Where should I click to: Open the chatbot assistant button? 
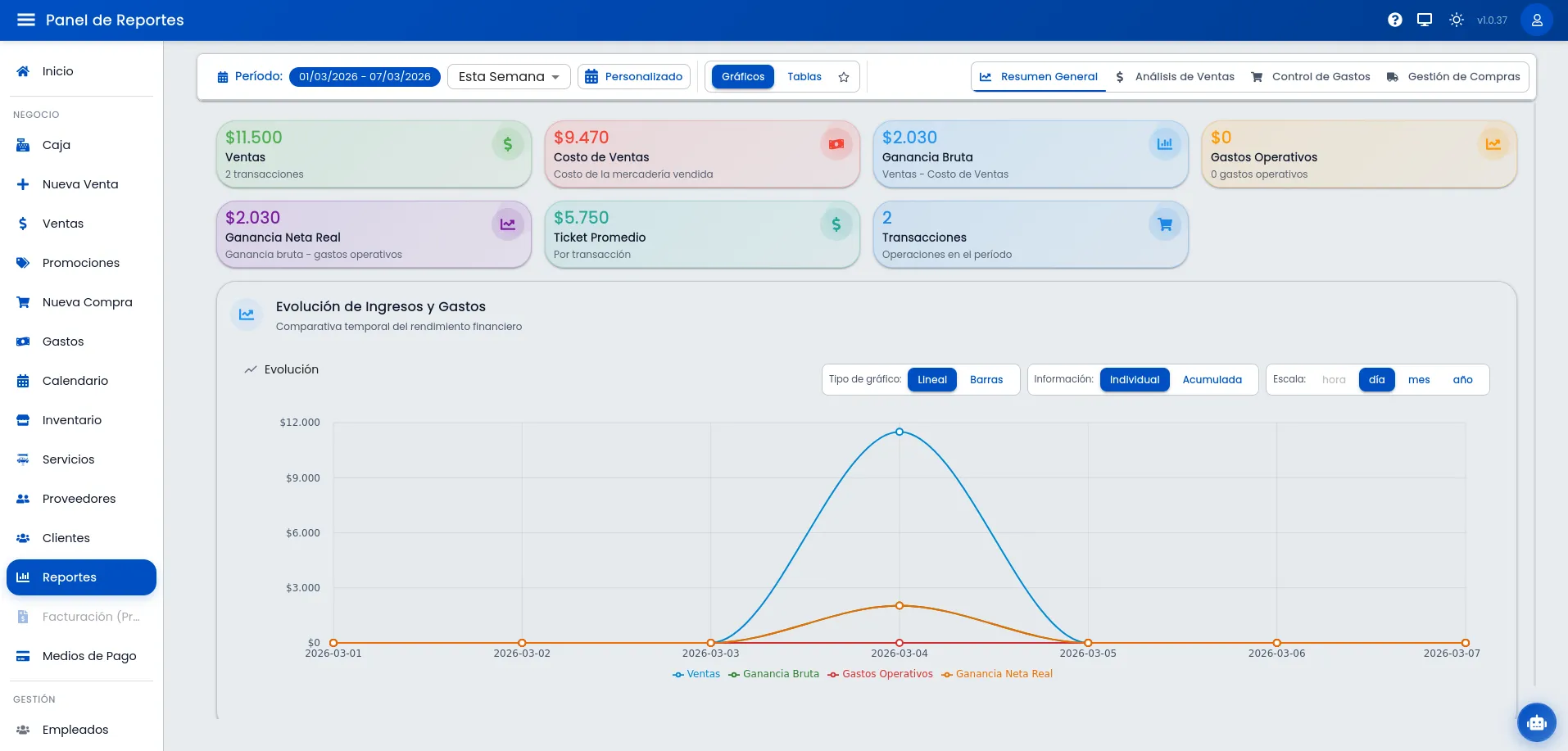click(x=1536, y=722)
